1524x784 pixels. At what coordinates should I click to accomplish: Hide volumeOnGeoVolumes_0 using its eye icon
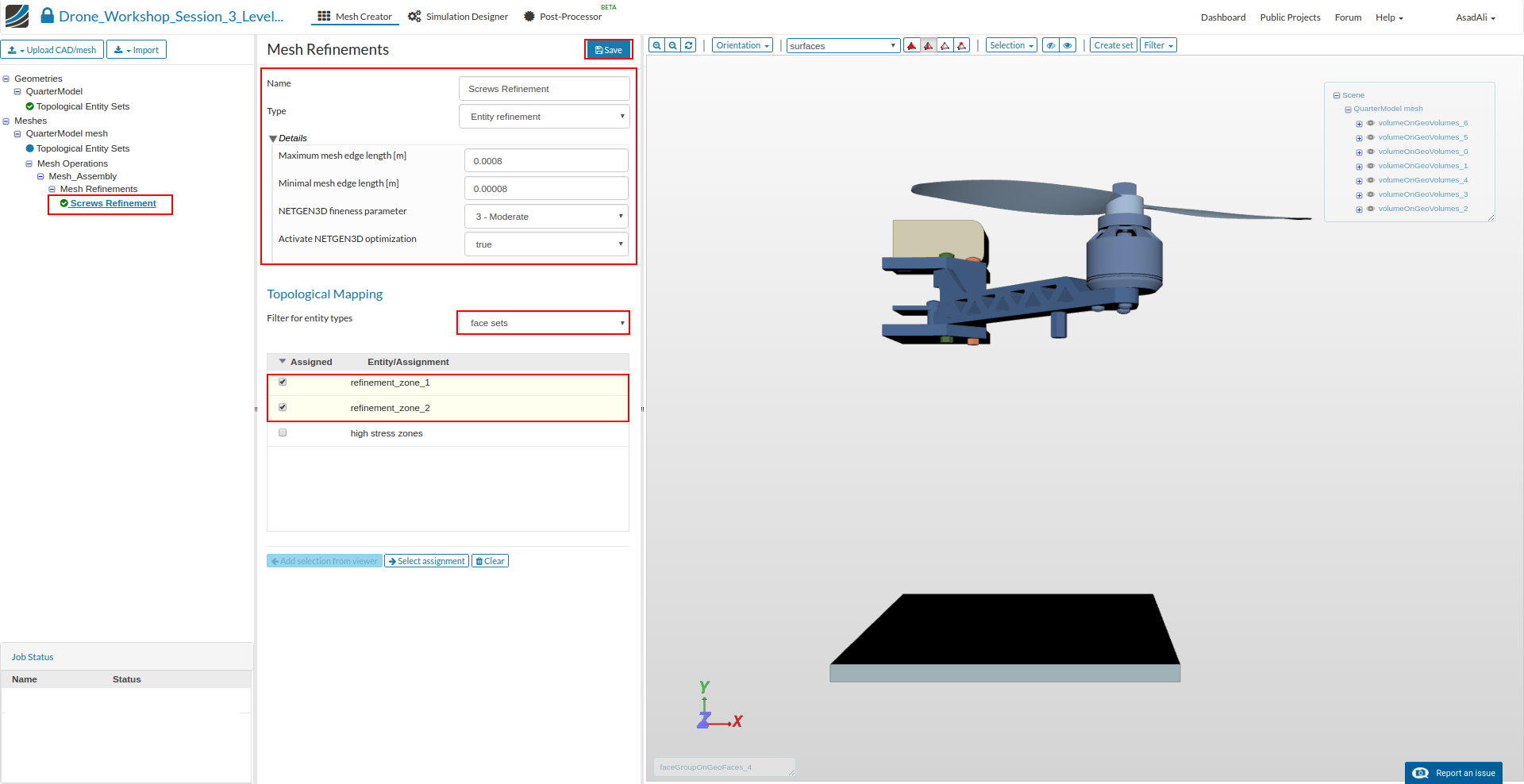[x=1371, y=152]
